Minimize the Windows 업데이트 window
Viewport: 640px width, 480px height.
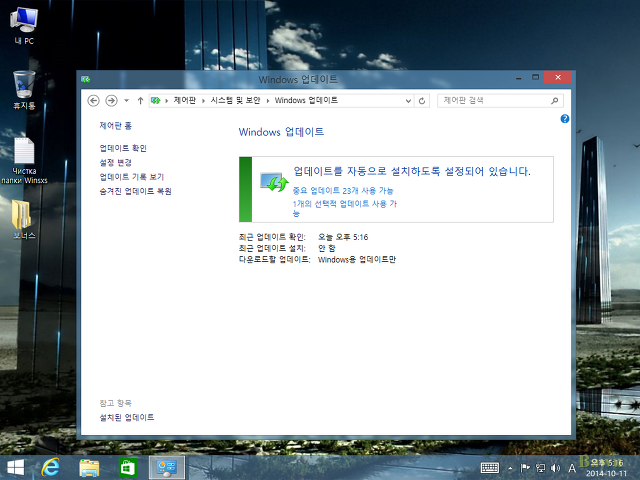point(518,78)
